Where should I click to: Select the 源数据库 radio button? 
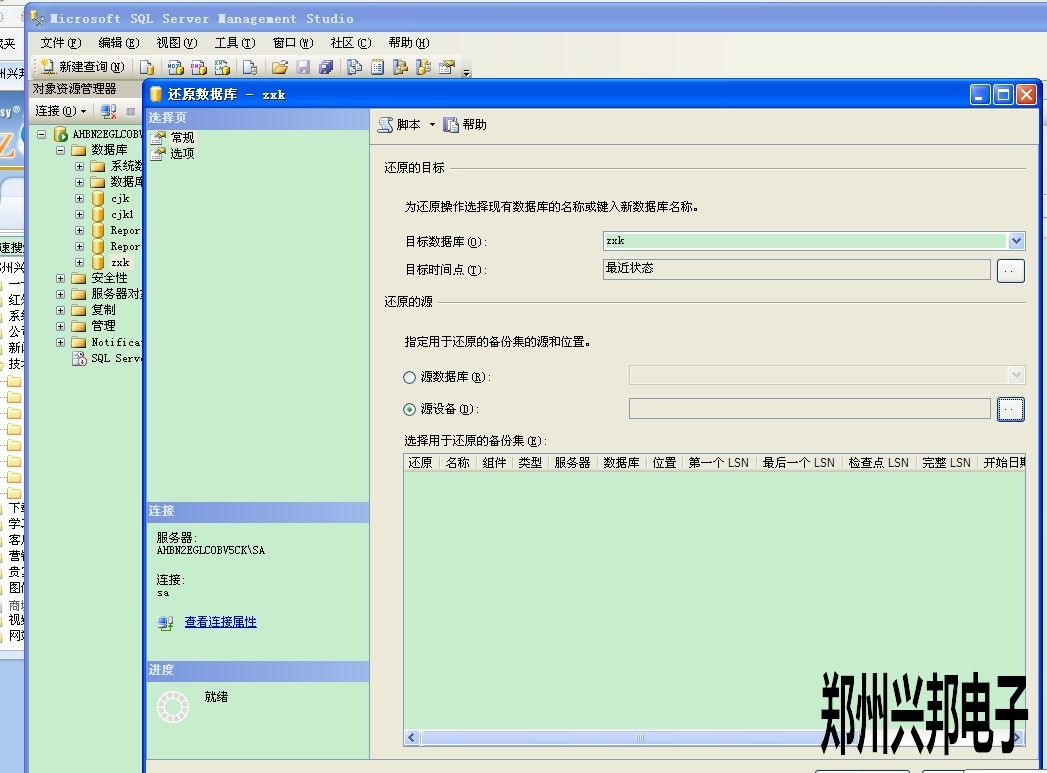pyautogui.click(x=409, y=378)
